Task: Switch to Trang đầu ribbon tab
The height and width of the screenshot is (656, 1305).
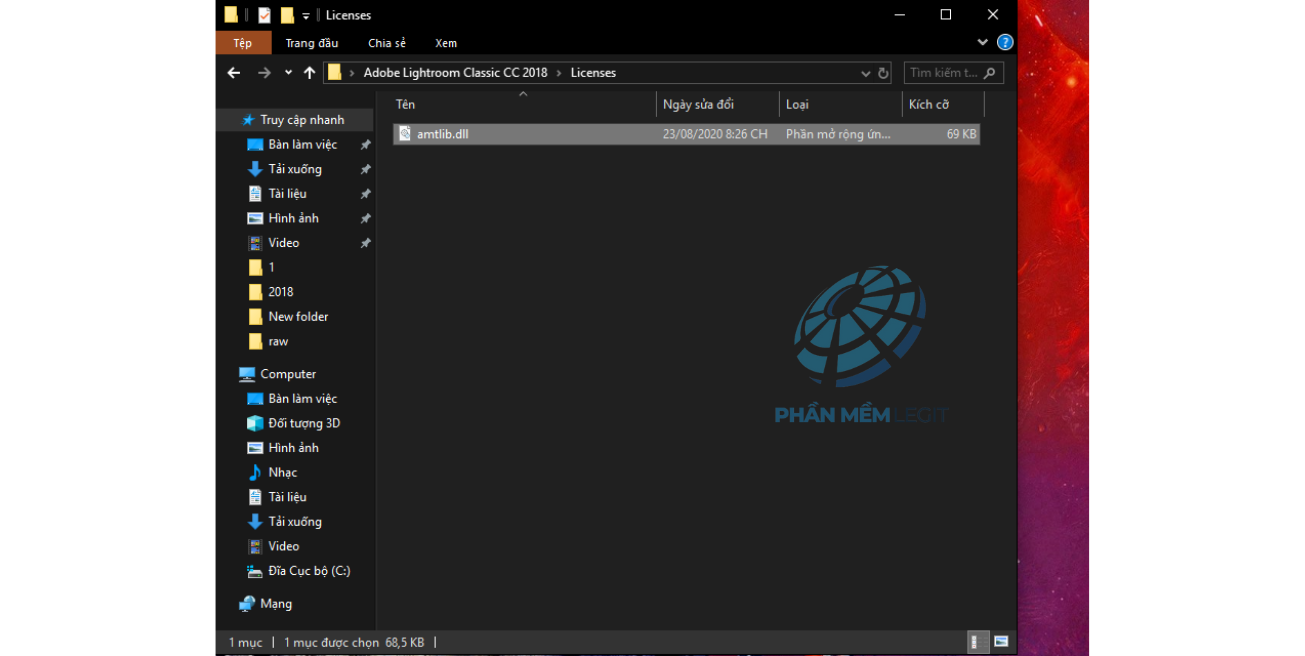Action: 312,43
